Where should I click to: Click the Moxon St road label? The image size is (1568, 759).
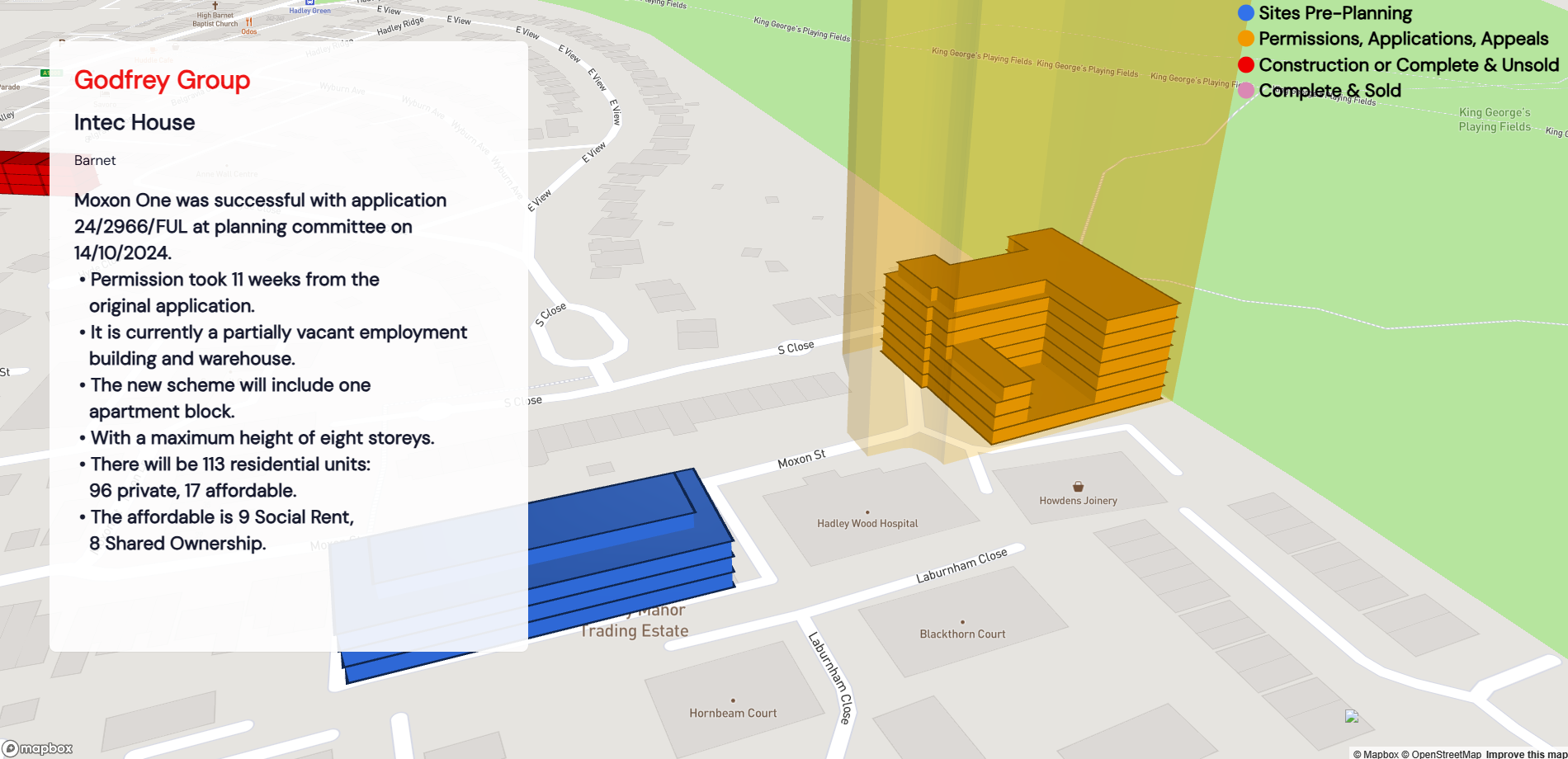pyautogui.click(x=801, y=460)
